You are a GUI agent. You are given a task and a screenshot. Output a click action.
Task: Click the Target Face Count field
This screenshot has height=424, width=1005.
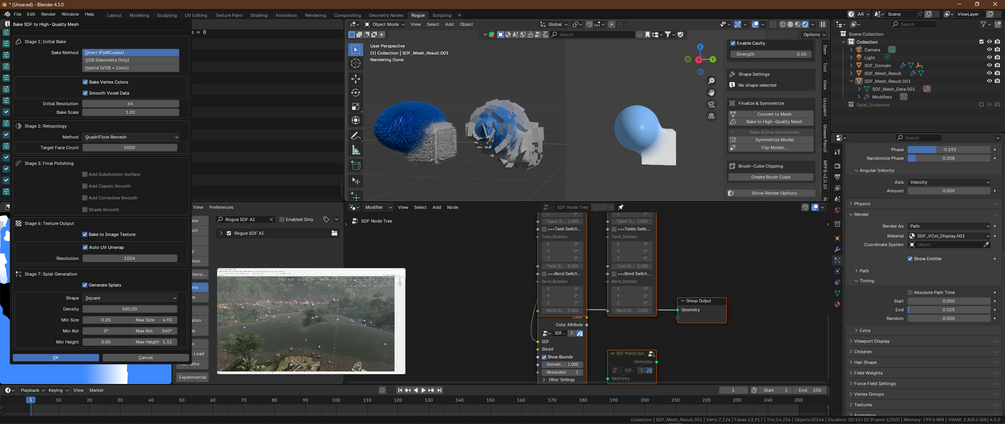click(x=129, y=147)
